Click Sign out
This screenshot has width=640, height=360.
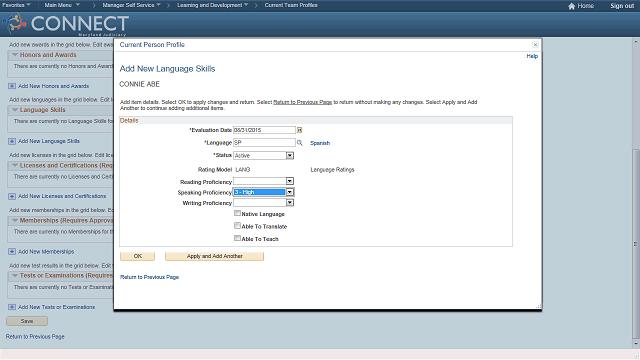coord(622,6)
